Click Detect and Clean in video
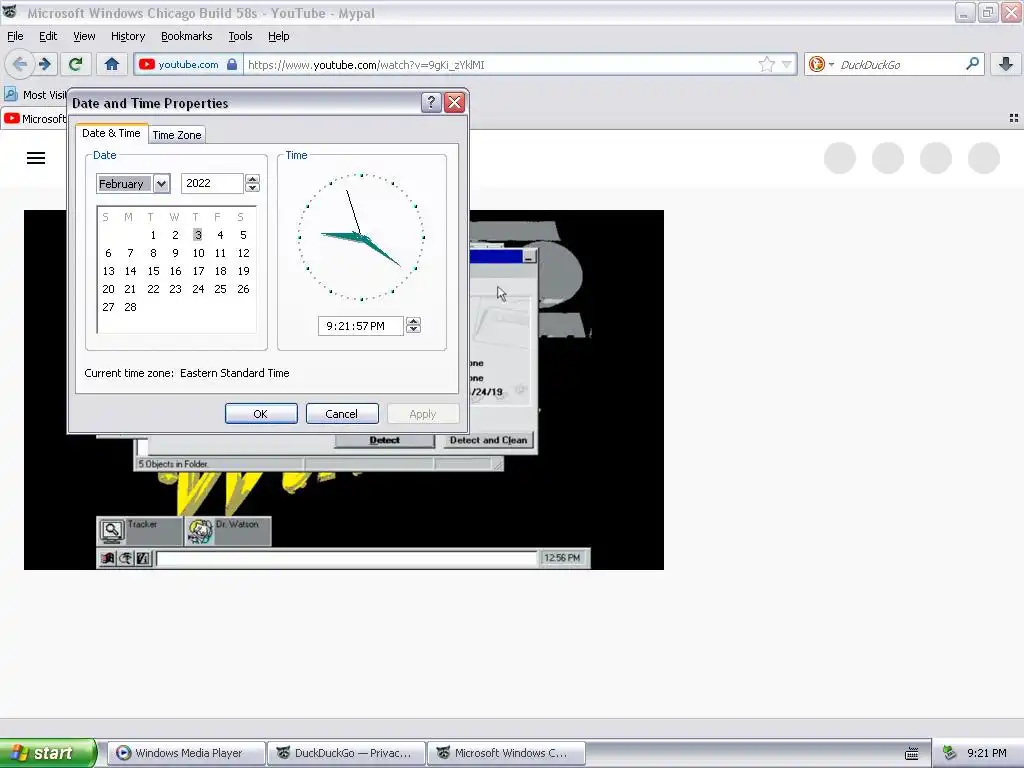 tap(488, 440)
